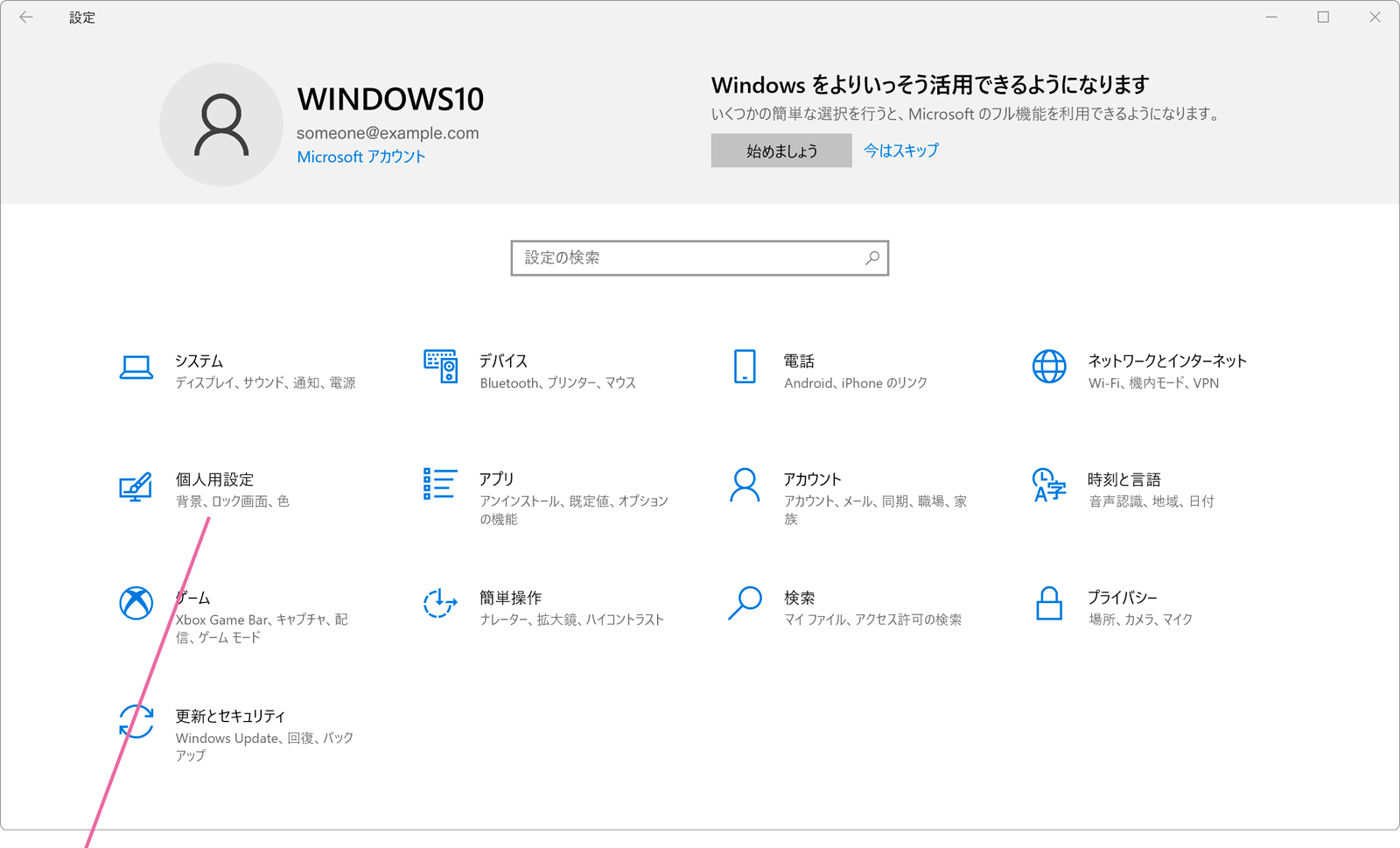Go back using the arrow button
Viewport: 1400px width, 848px height.
pyautogui.click(x=26, y=17)
